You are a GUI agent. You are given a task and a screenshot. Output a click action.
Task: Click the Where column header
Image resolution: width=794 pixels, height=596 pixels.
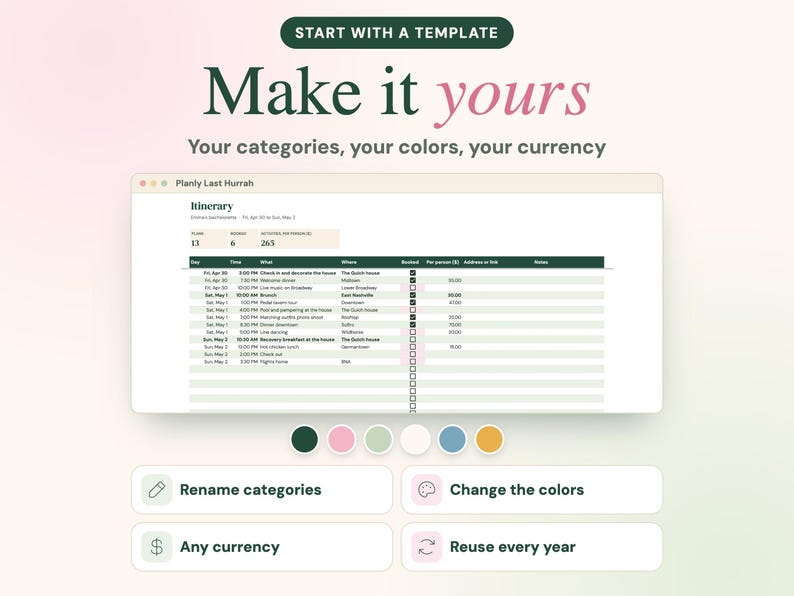click(349, 262)
